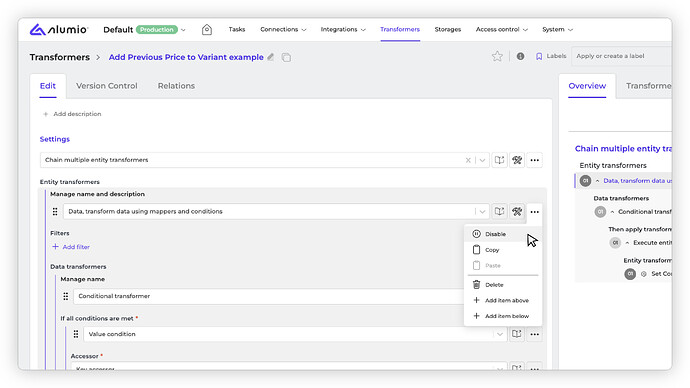Viewport: 690px width, 388px height.
Task: Open the Transformers navigation item
Action: tap(400, 29)
